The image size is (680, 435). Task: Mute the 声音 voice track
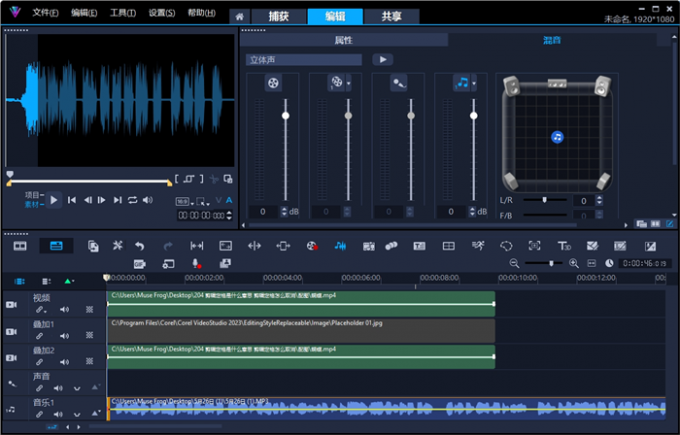pyautogui.click(x=58, y=388)
